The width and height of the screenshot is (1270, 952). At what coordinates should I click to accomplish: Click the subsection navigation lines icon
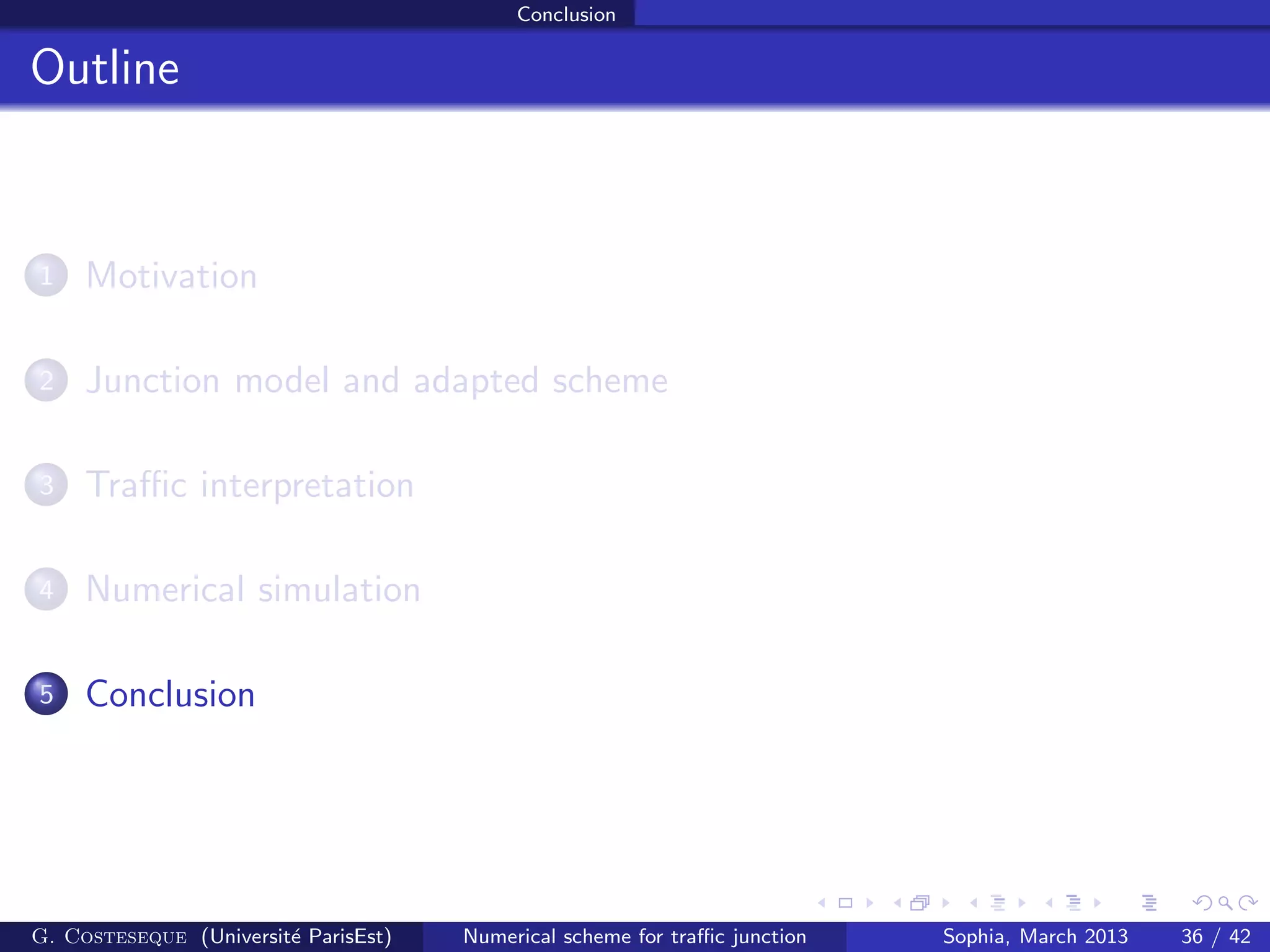point(998,903)
